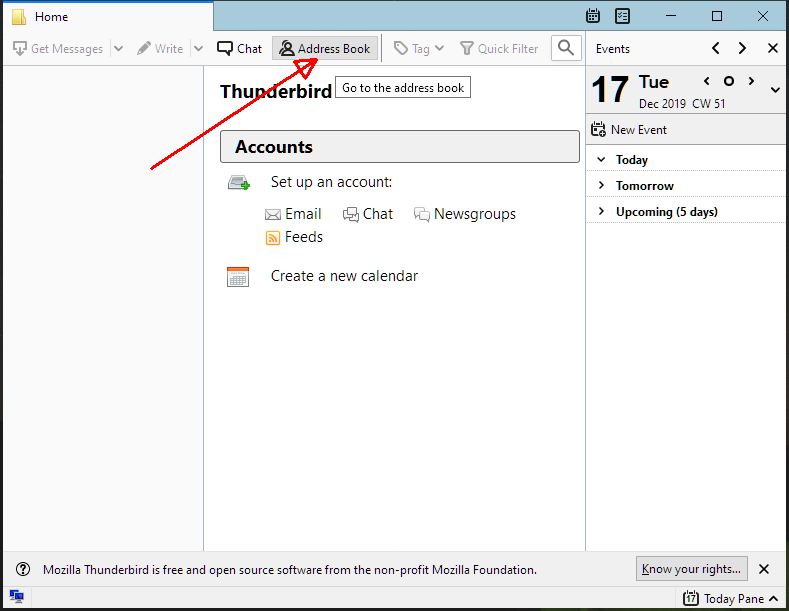
Task: Click the date text Dec 2019
Action: 662,104
